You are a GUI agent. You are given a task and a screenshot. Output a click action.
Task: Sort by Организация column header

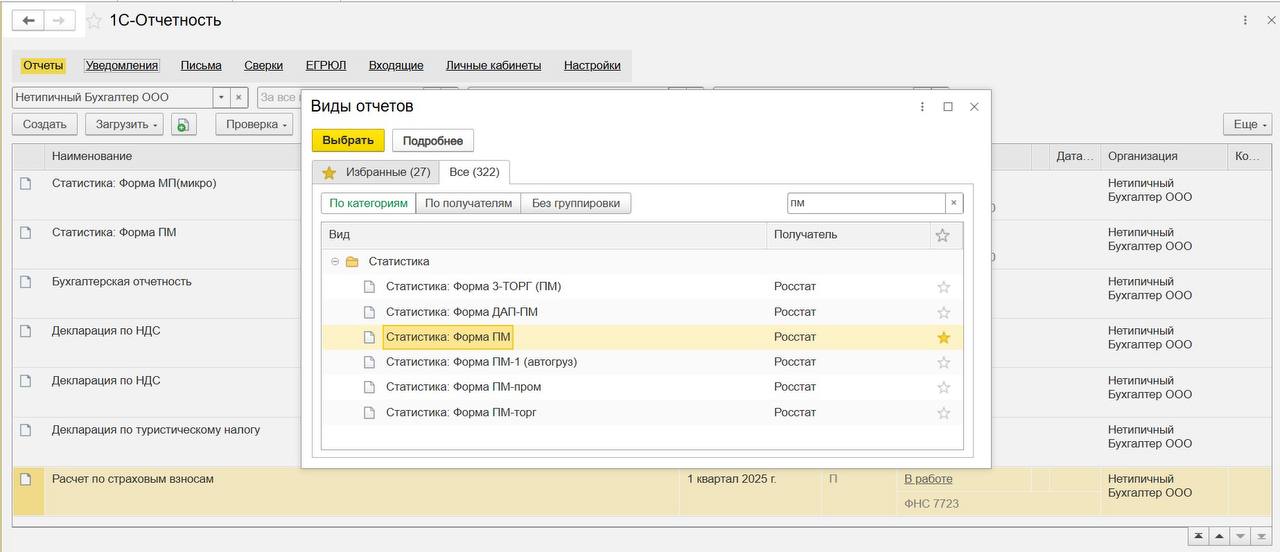1163,157
